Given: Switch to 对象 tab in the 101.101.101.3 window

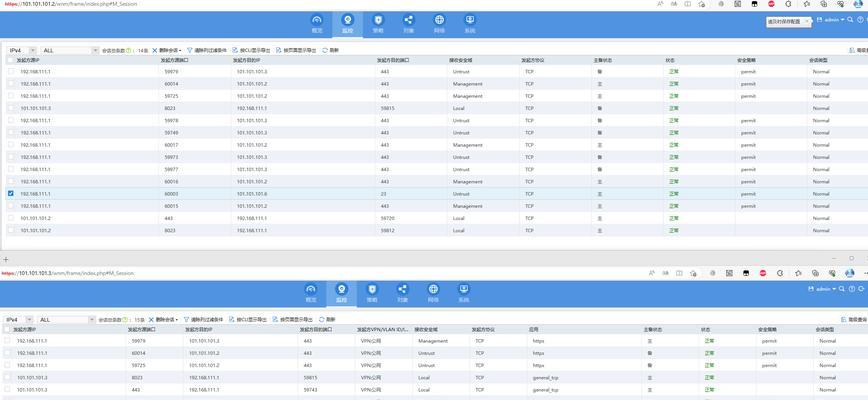Looking at the screenshot, I should (x=402, y=293).
